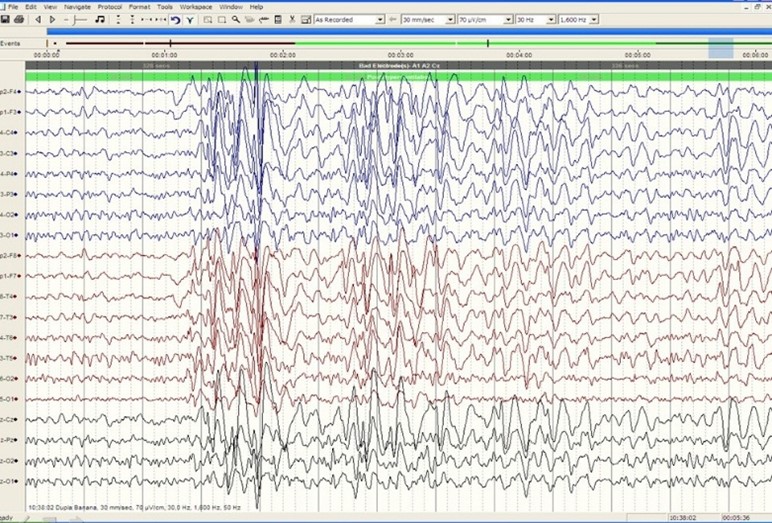This screenshot has height=523, width=772.
Task: Open the Navigate menu
Action: (77, 6)
